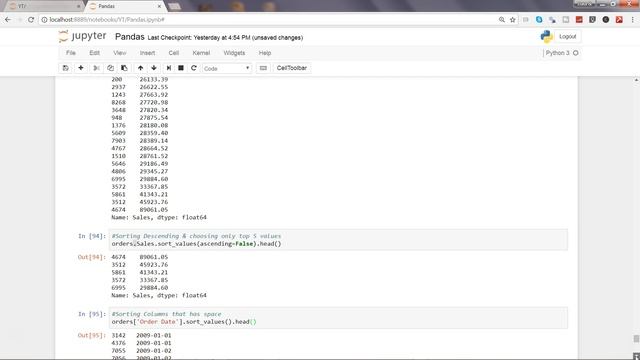
Task: Click the value 45923.76 in Out[94]
Action: point(154,265)
